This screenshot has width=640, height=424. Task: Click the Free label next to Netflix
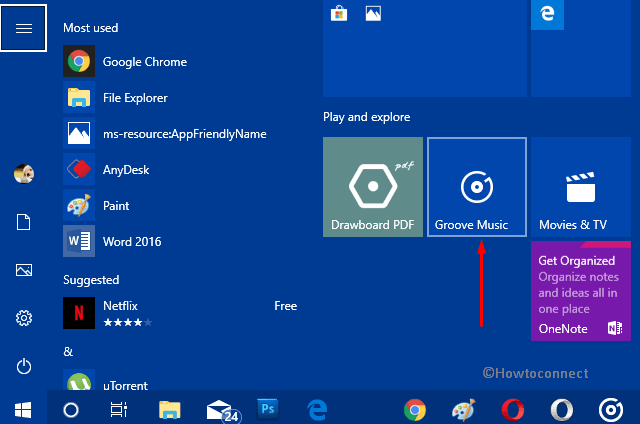(286, 306)
